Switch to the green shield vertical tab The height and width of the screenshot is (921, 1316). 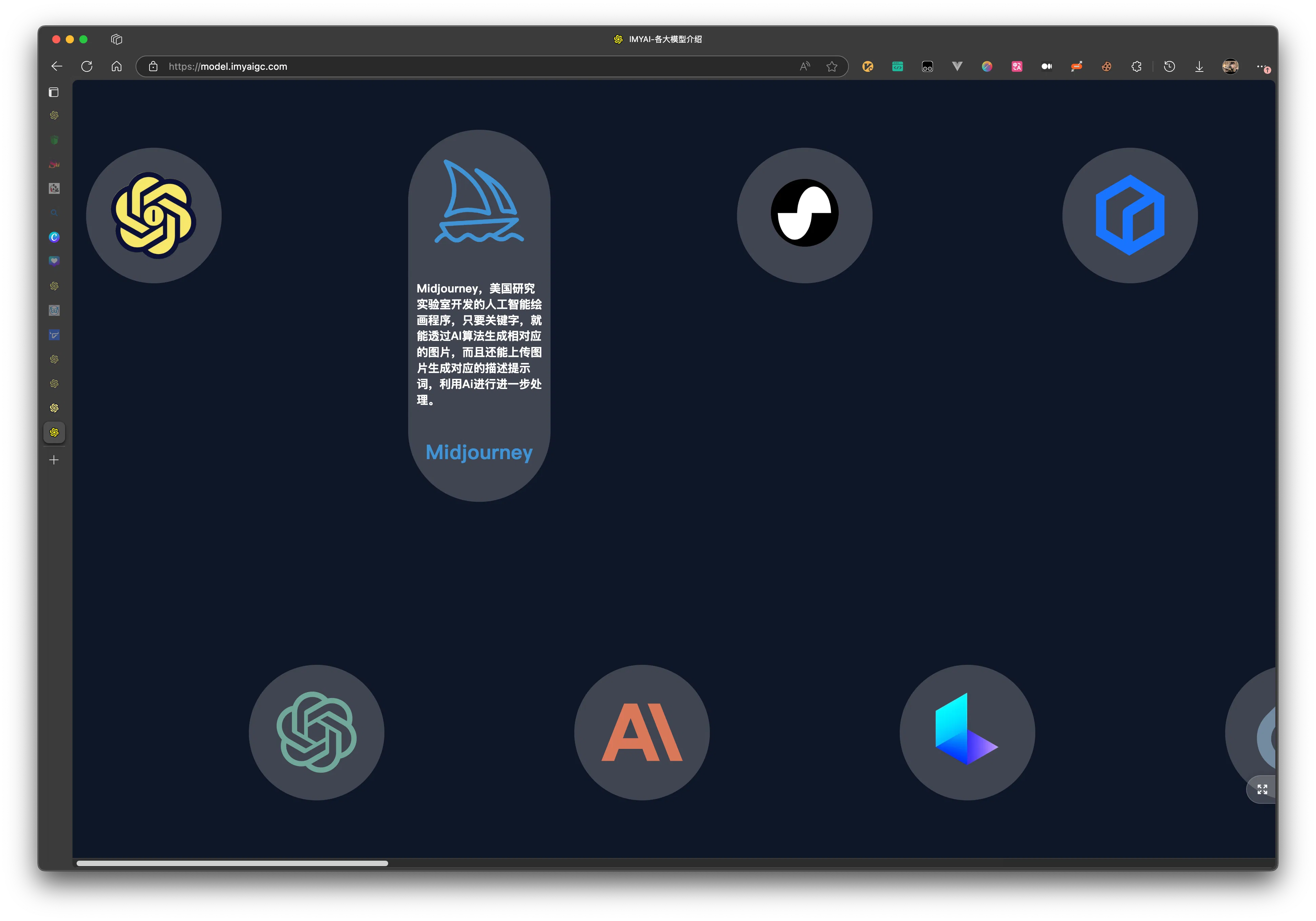tap(54, 140)
